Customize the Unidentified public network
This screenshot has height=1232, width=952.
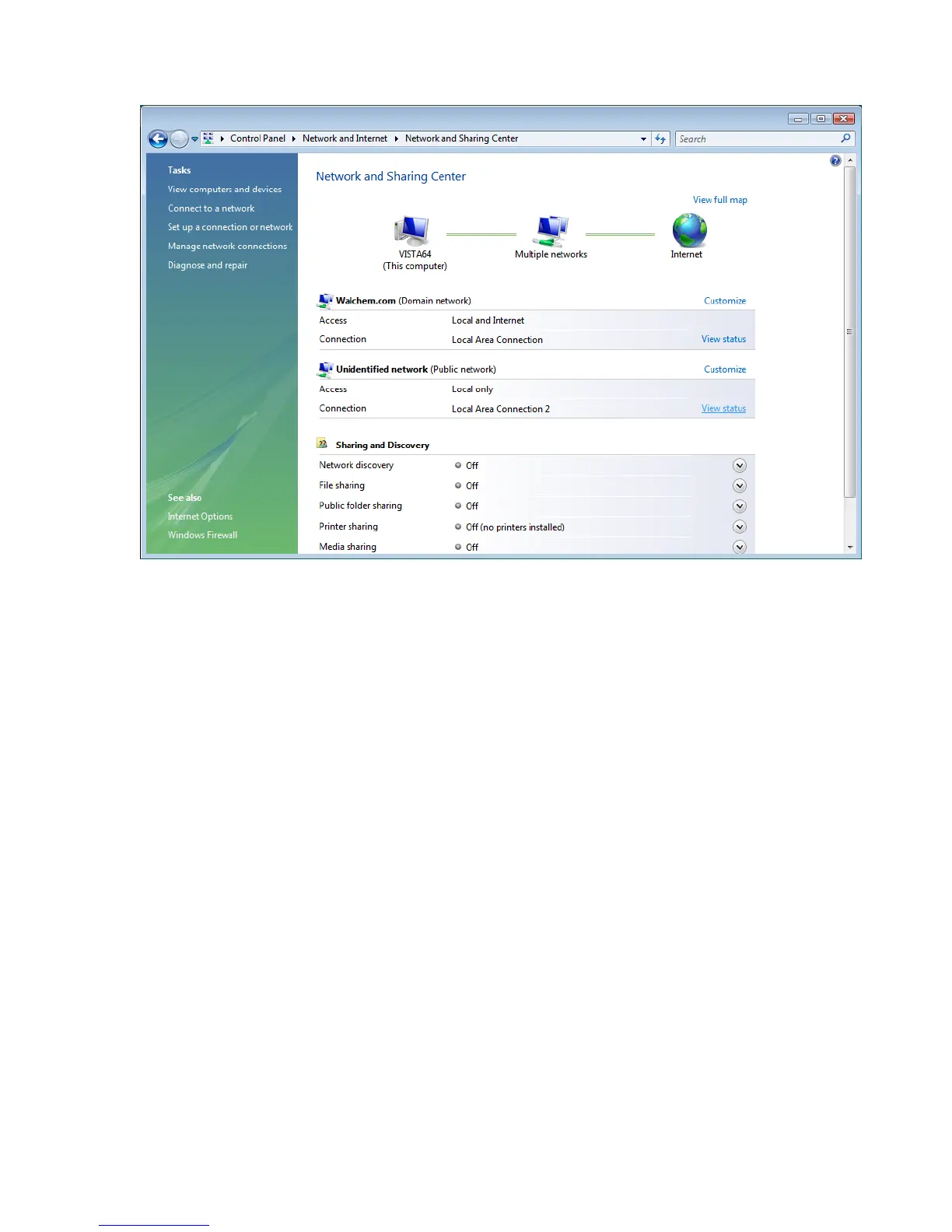725,369
